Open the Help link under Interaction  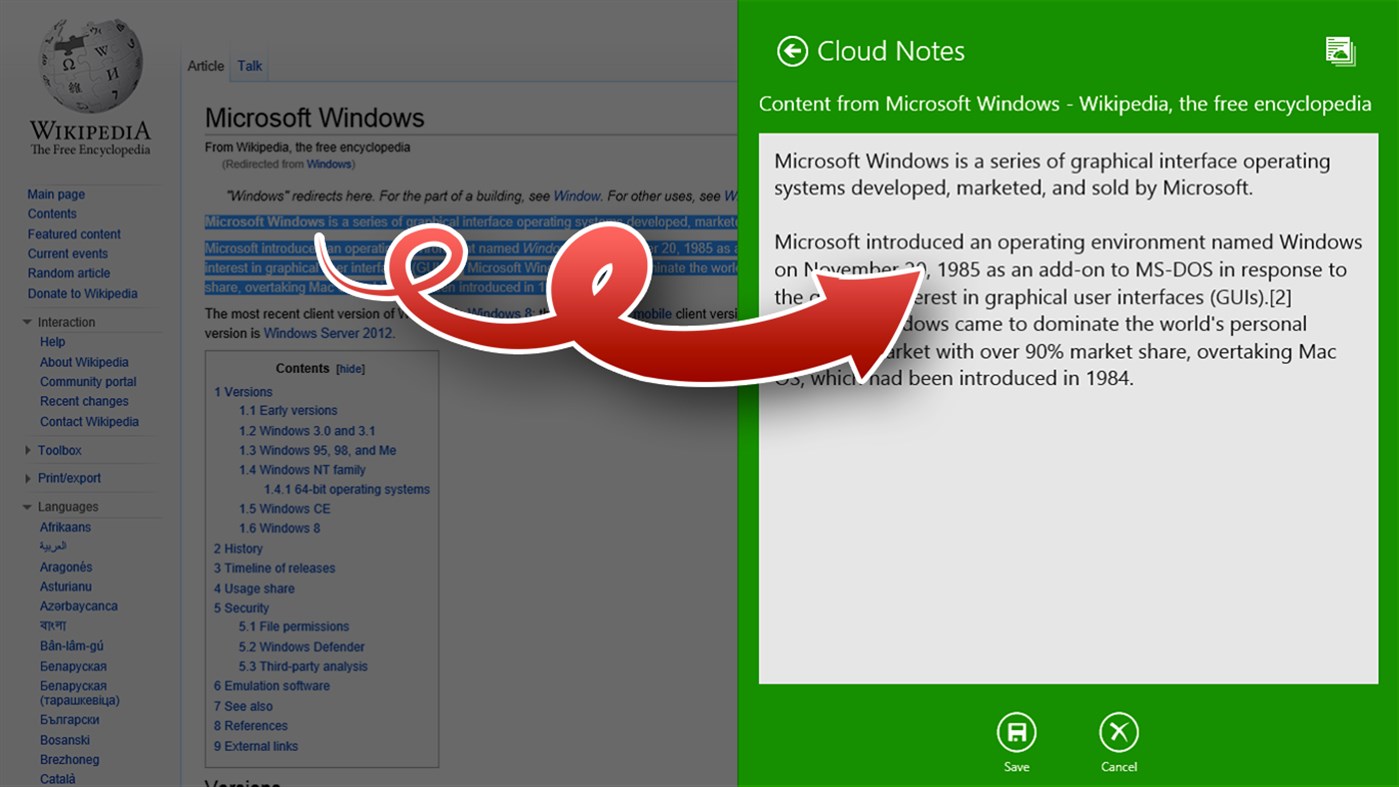[x=50, y=341]
